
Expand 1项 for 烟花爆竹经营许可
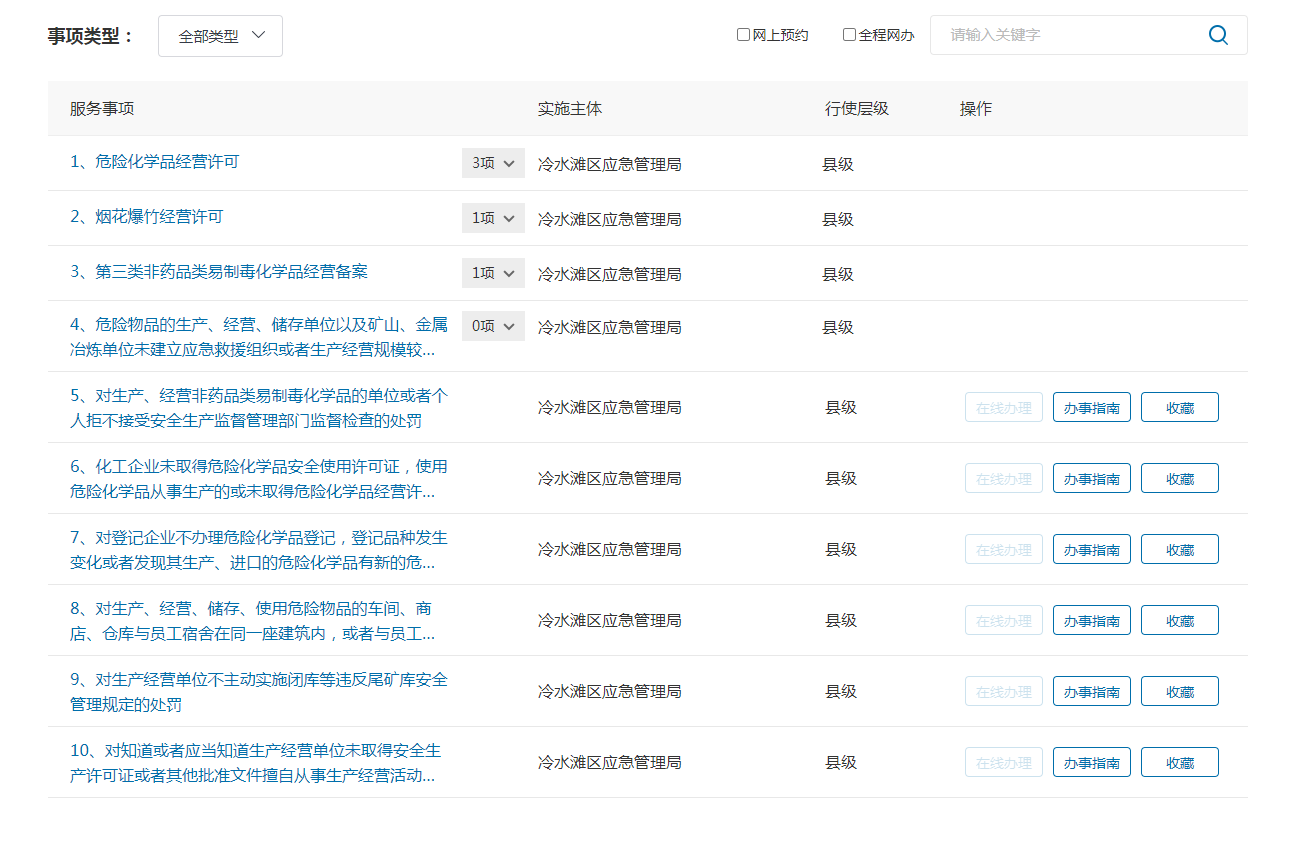click(x=493, y=218)
